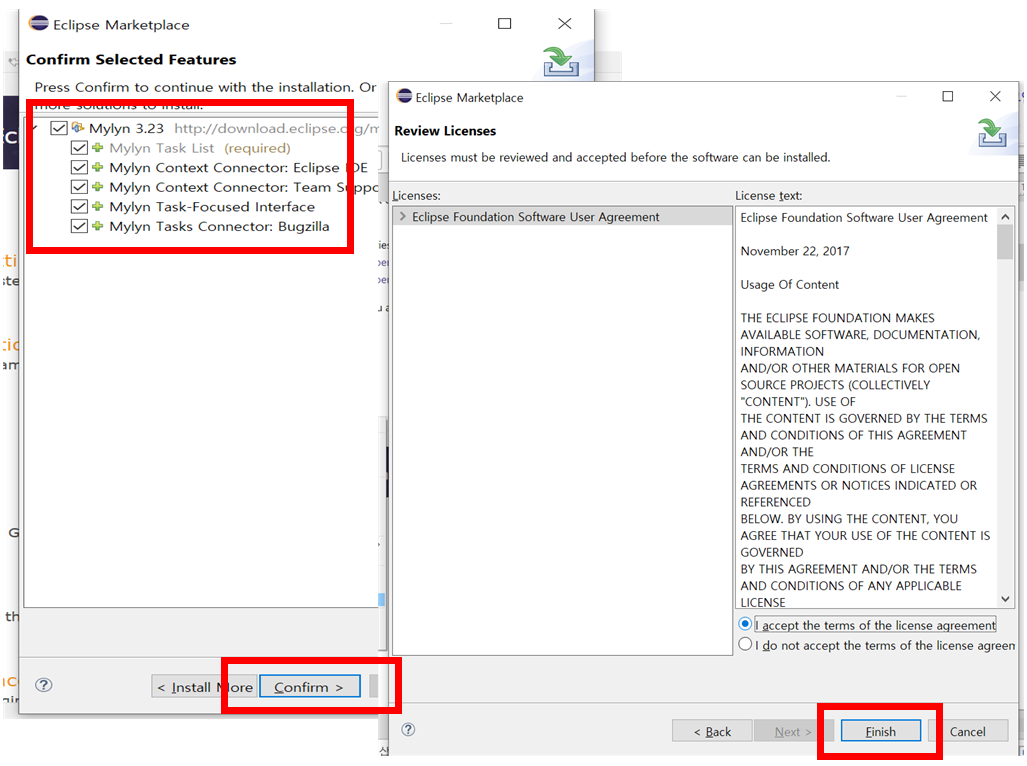Toggle the Mylyn 3.23 checkbox

tap(59, 128)
